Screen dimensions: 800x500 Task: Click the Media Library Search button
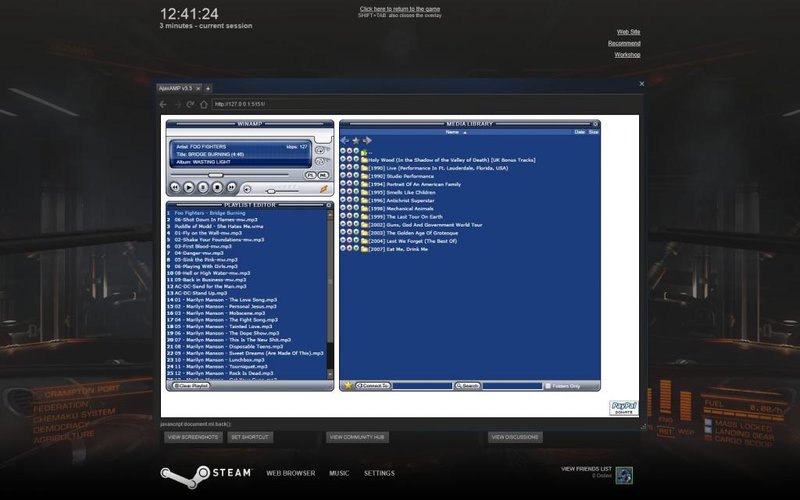click(x=467, y=386)
